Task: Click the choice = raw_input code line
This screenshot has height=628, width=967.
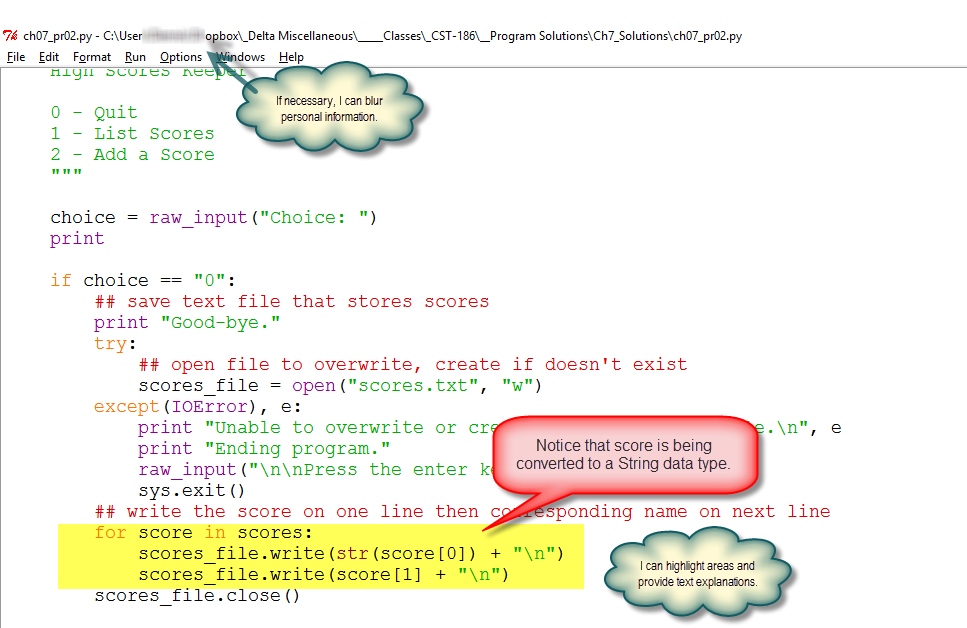Action: (x=213, y=217)
